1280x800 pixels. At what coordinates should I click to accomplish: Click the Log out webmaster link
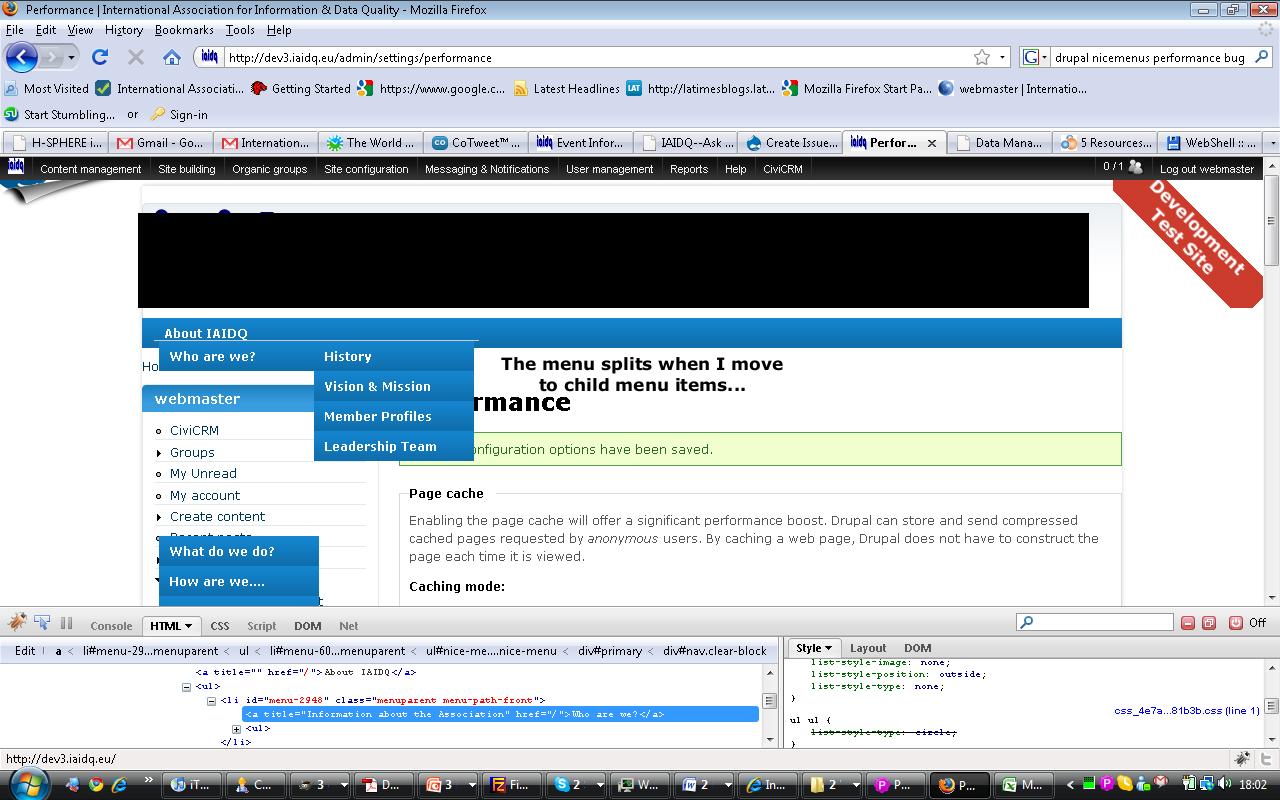1207,169
